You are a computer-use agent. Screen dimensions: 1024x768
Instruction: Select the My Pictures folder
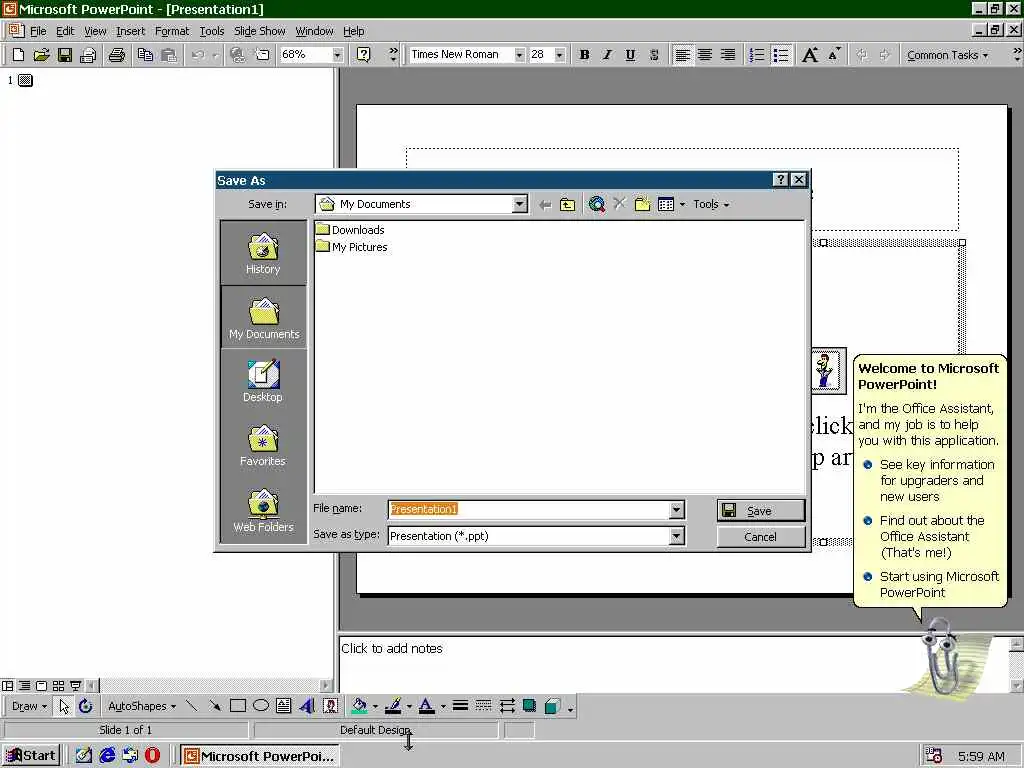tap(351, 247)
